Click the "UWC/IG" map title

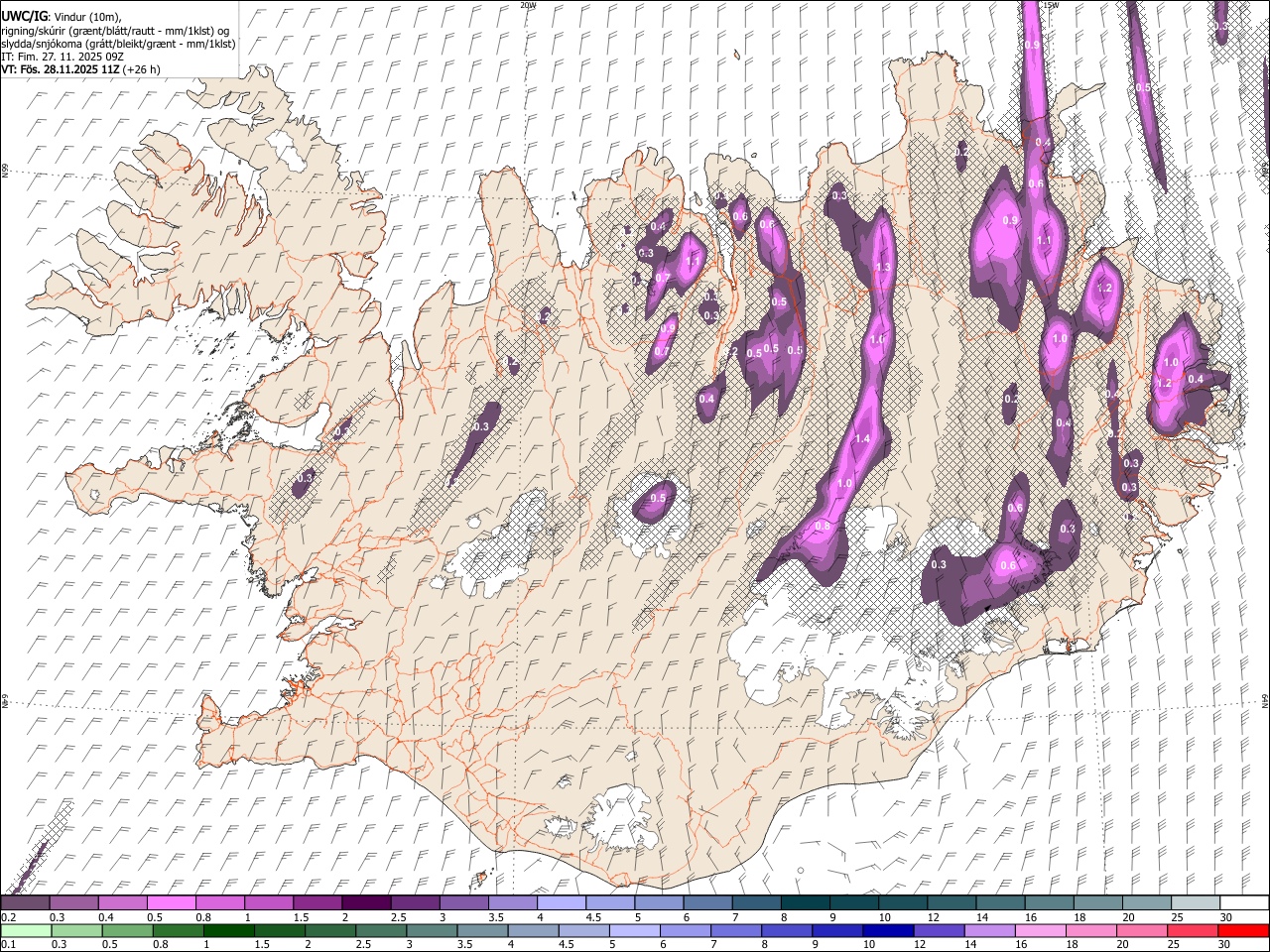tap(24, 16)
